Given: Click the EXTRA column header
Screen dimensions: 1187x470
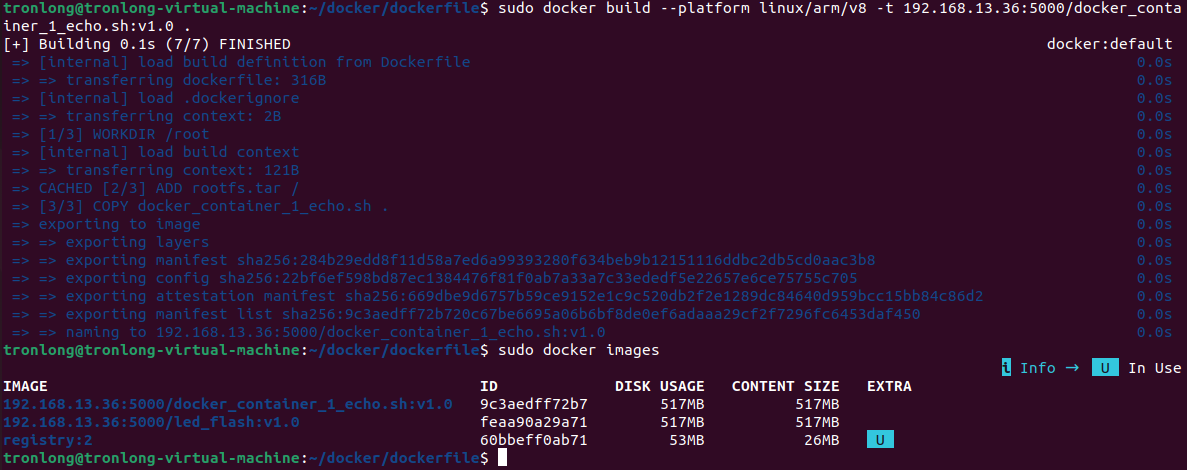Looking at the screenshot, I should [x=889, y=386].
